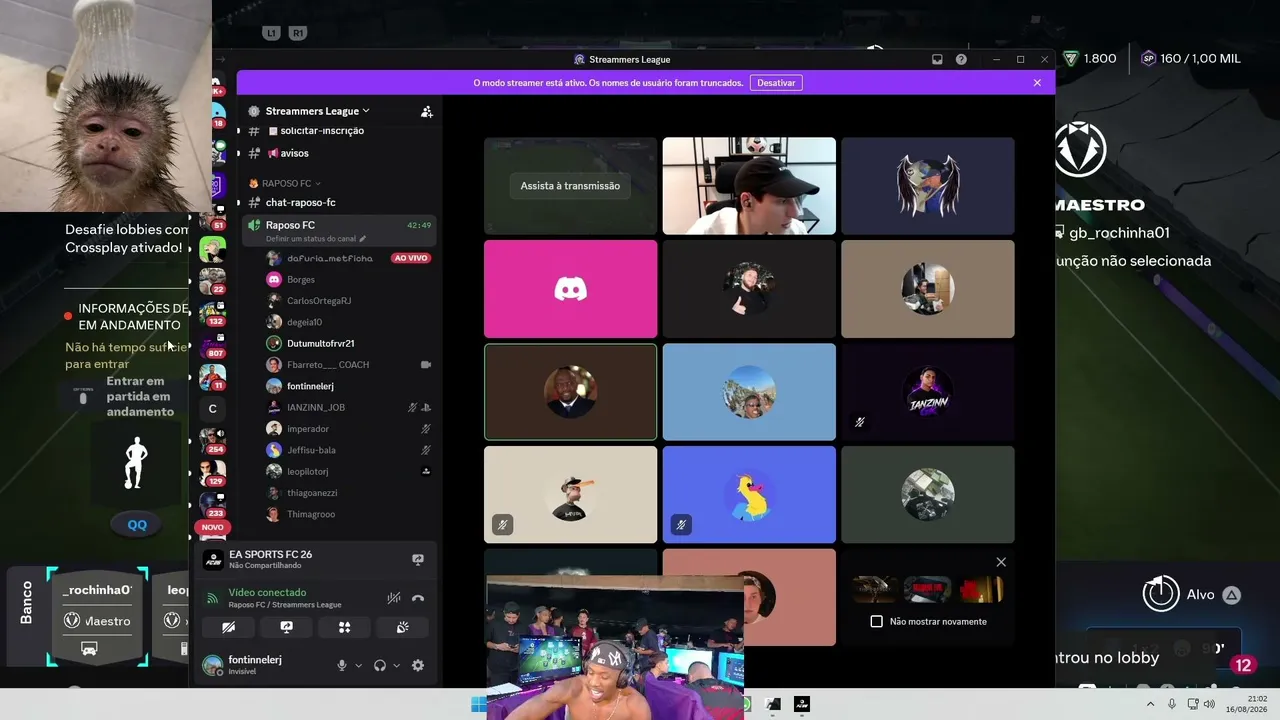
Task: Select Raposo FC voice channel
Action: coord(339,230)
